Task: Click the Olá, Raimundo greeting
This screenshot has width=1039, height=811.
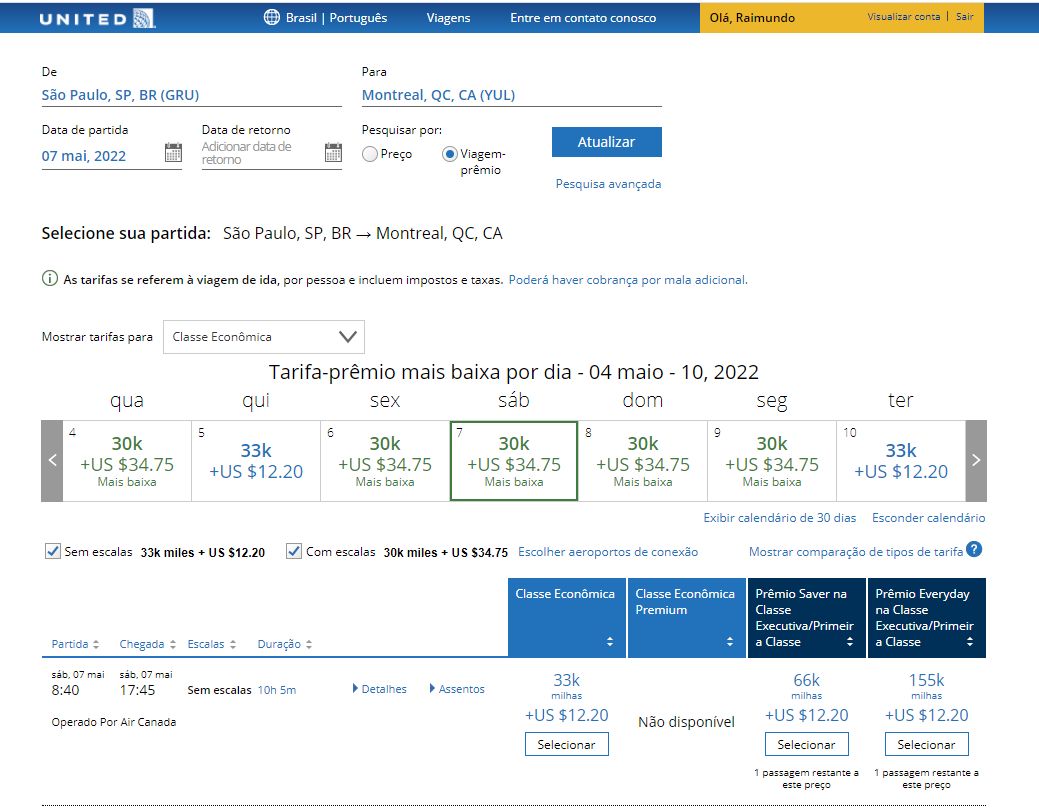Action: (x=752, y=18)
